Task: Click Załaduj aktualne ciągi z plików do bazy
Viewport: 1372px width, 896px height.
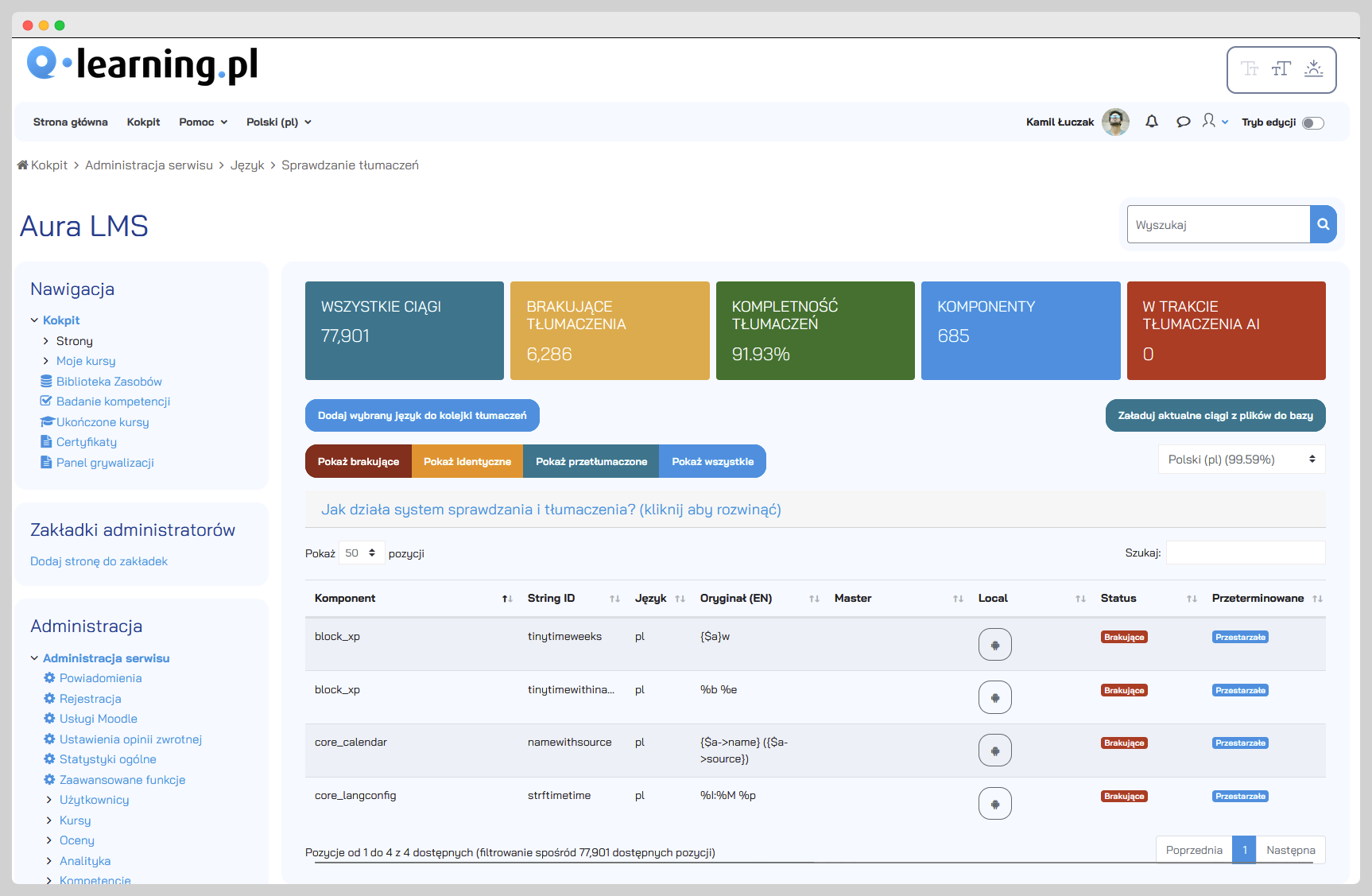Action: tap(1215, 416)
